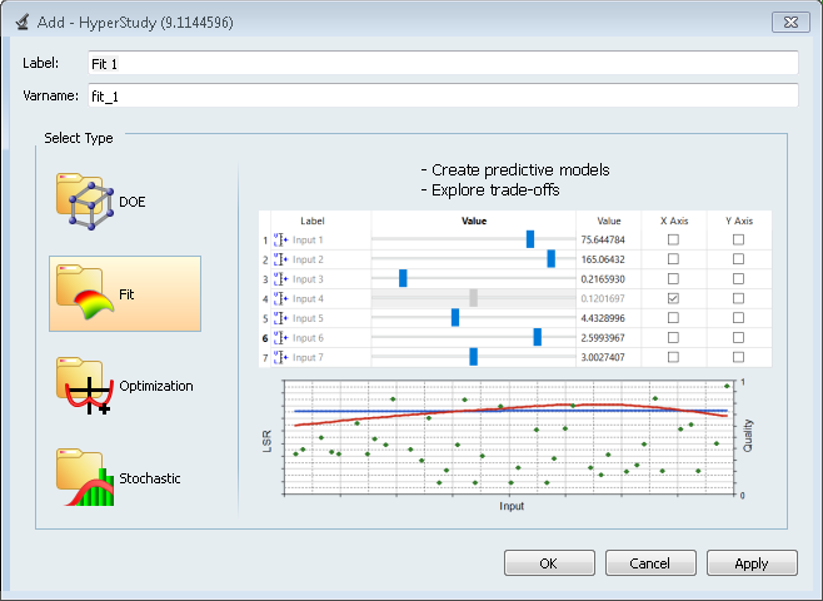Tick Y Axis checkbox for Input 6
This screenshot has height=601, width=823.
pyautogui.click(x=738, y=338)
